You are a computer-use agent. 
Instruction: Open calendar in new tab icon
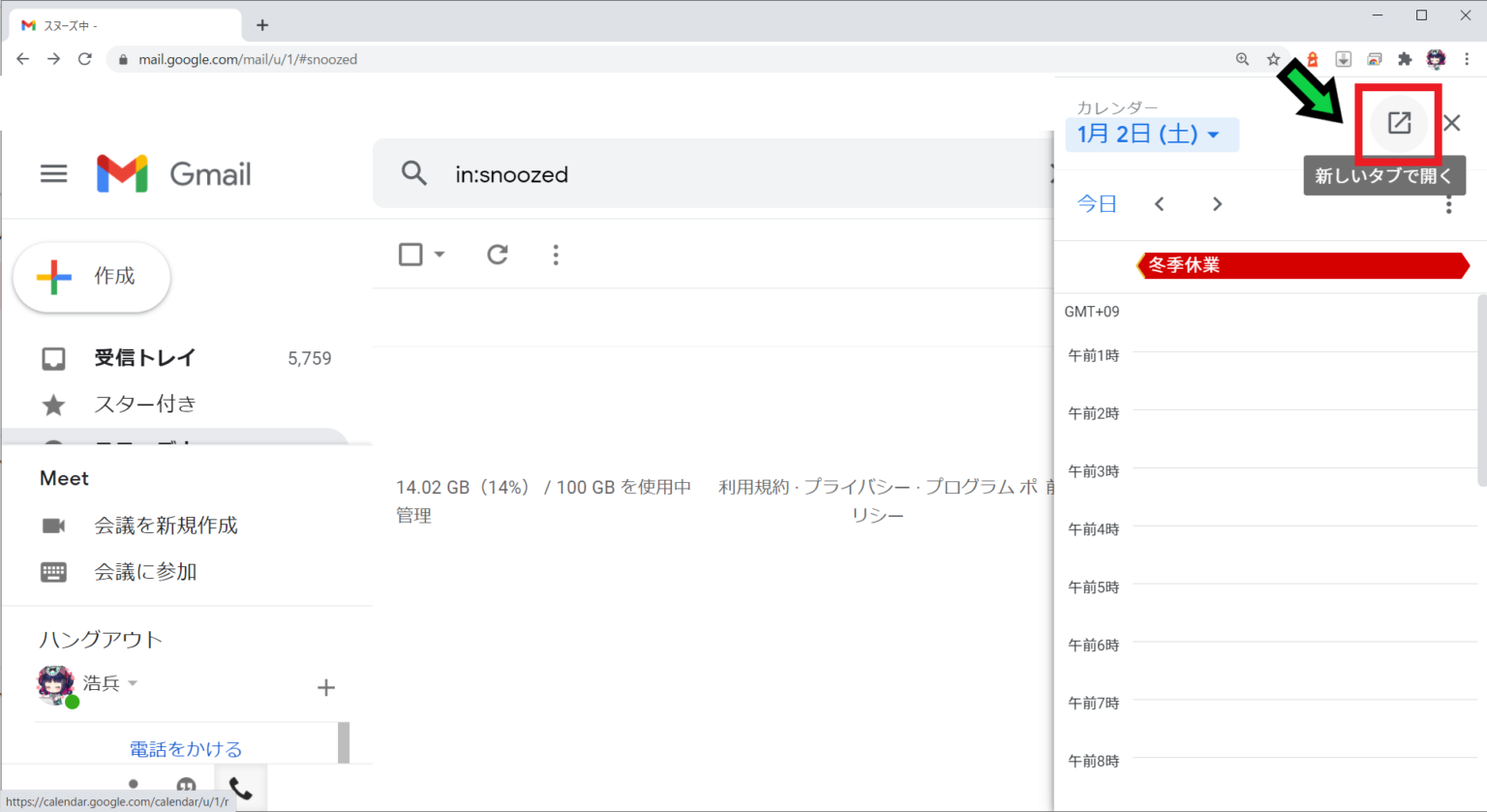[1399, 123]
